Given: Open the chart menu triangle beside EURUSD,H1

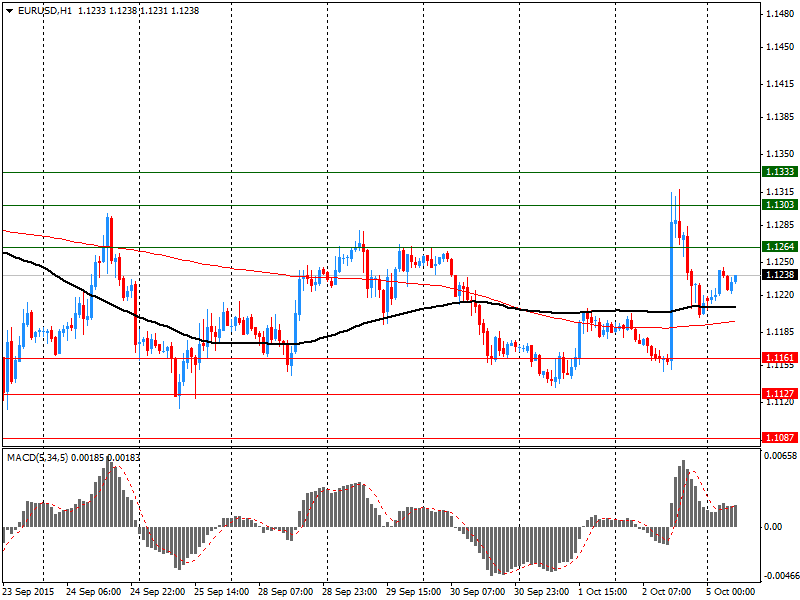Looking at the screenshot, I should (x=10, y=11).
